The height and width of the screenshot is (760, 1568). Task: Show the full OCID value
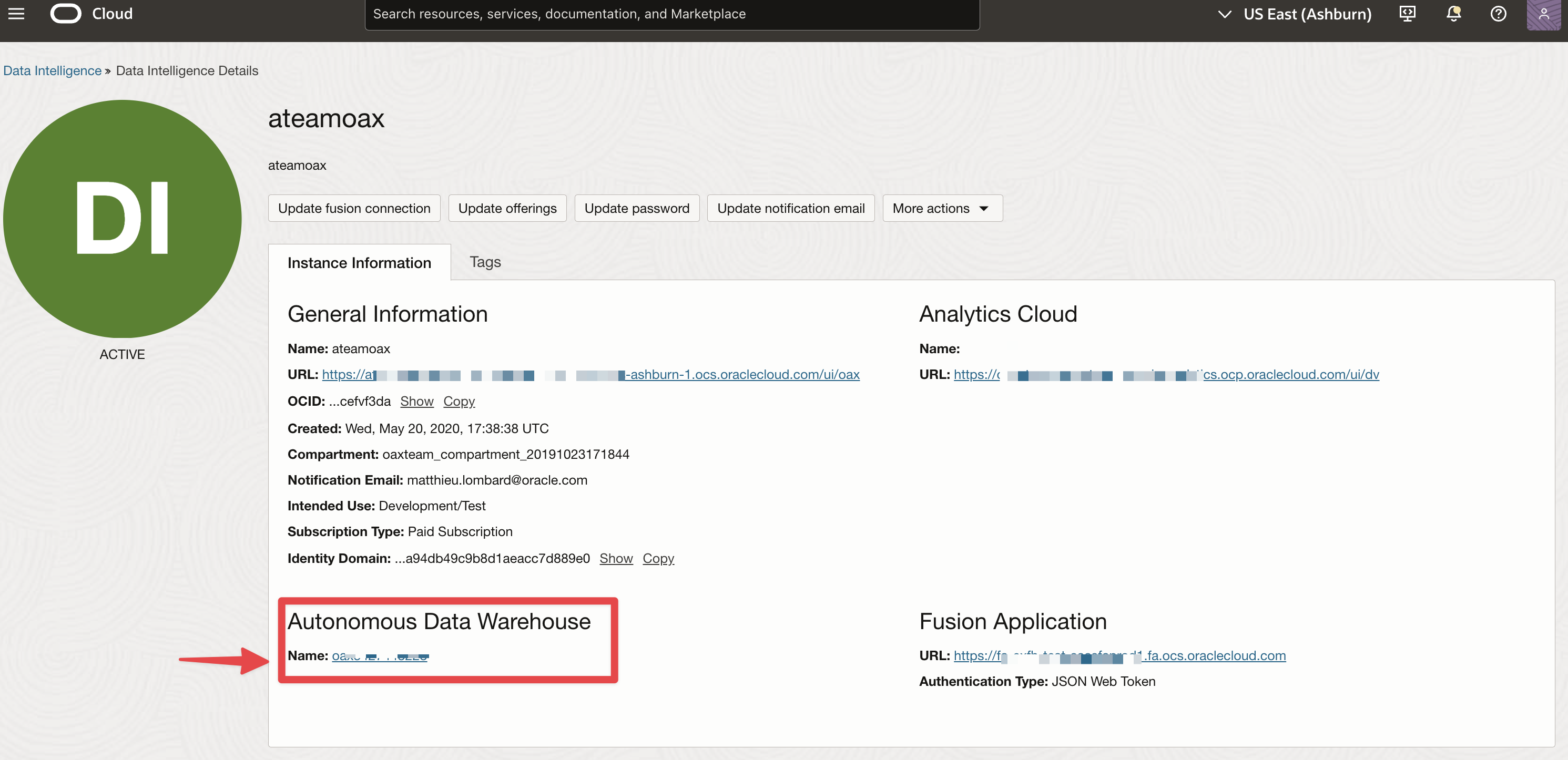coord(416,402)
